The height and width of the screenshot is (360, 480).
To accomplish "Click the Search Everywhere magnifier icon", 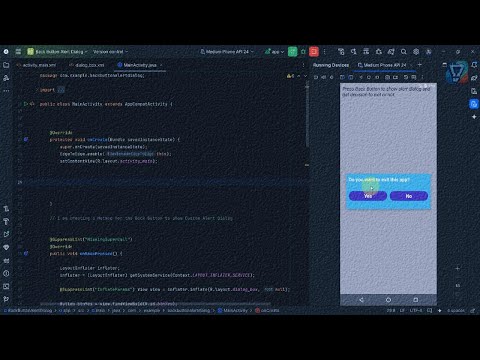I will [403, 52].
